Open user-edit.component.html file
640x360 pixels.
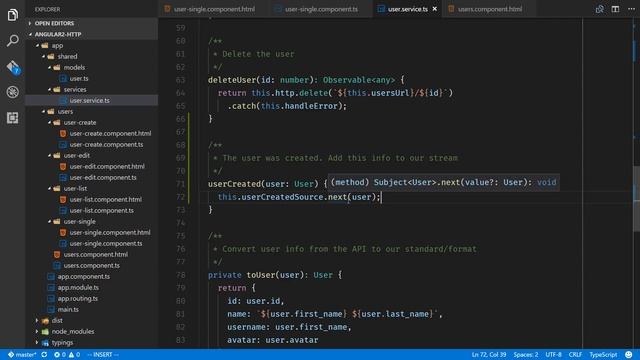(107, 167)
